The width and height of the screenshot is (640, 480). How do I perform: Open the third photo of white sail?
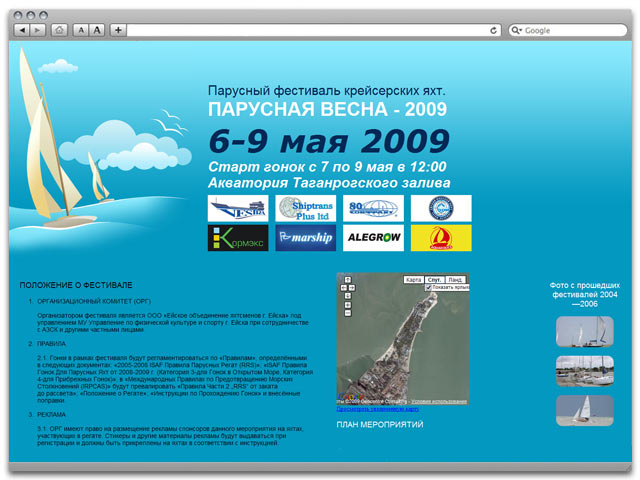pos(584,411)
